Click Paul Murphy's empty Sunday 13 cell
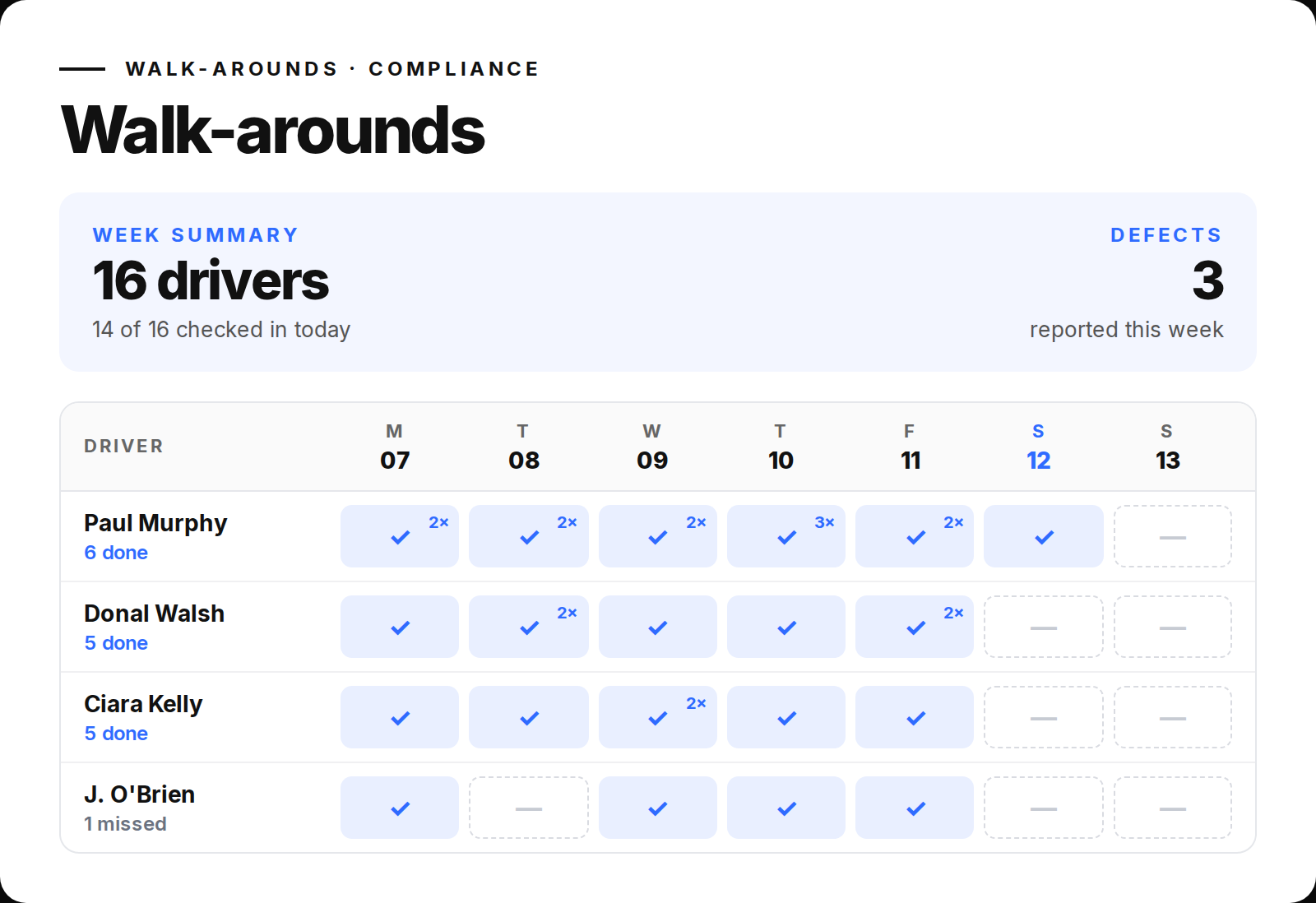The width and height of the screenshot is (1316, 903). click(x=1173, y=536)
